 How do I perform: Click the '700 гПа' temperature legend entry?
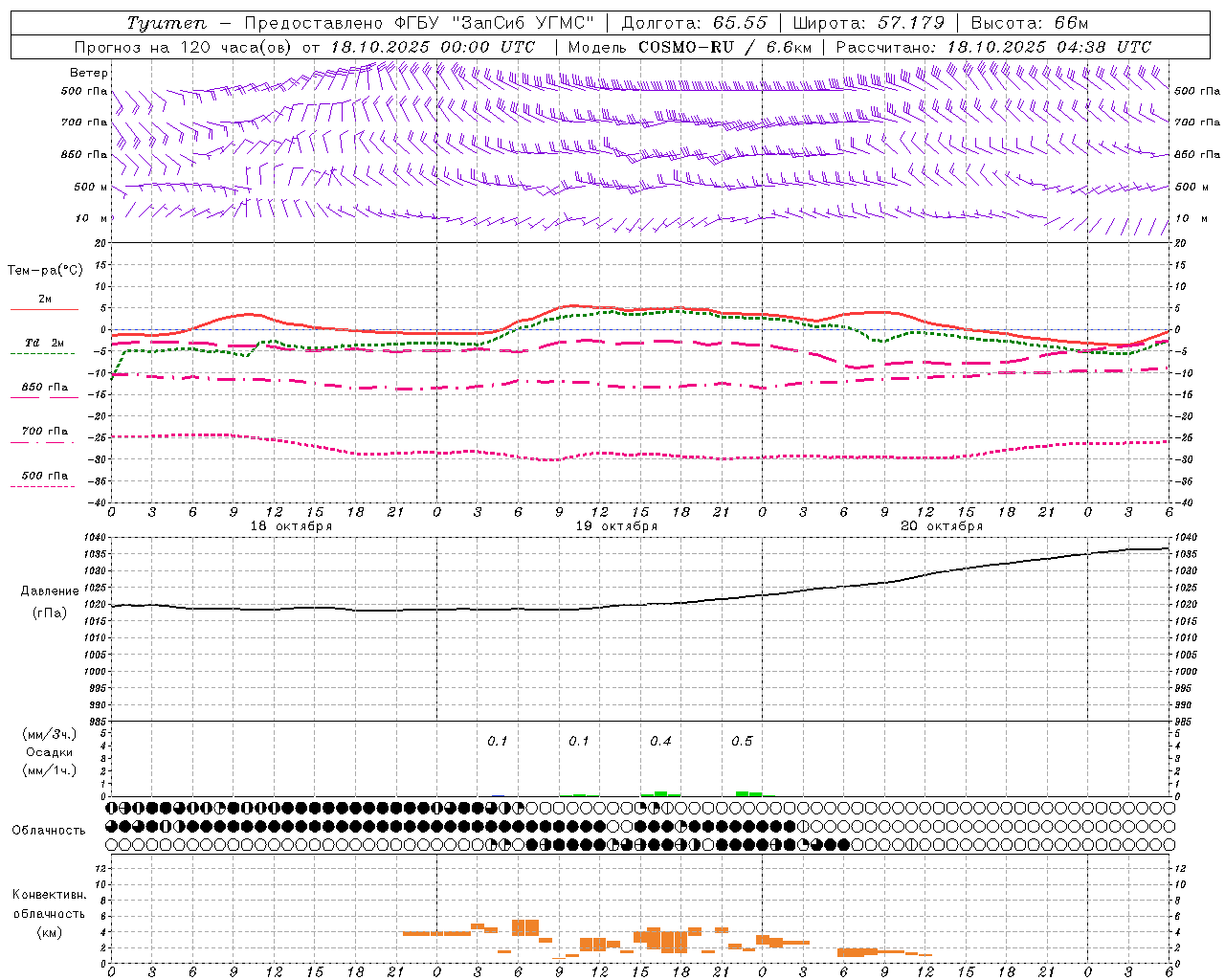(45, 431)
